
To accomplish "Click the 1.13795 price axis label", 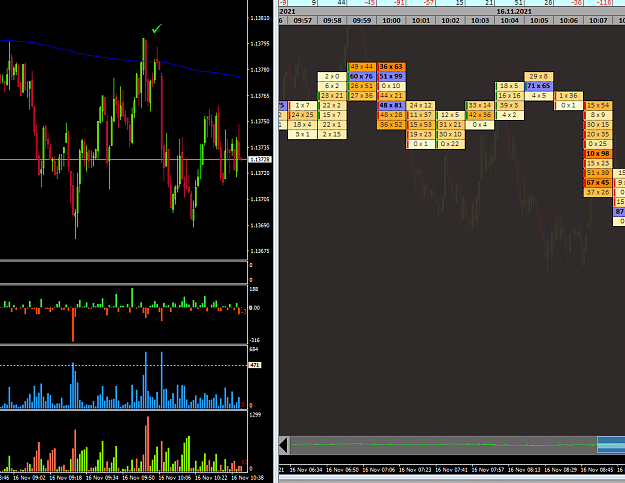I will [x=259, y=44].
